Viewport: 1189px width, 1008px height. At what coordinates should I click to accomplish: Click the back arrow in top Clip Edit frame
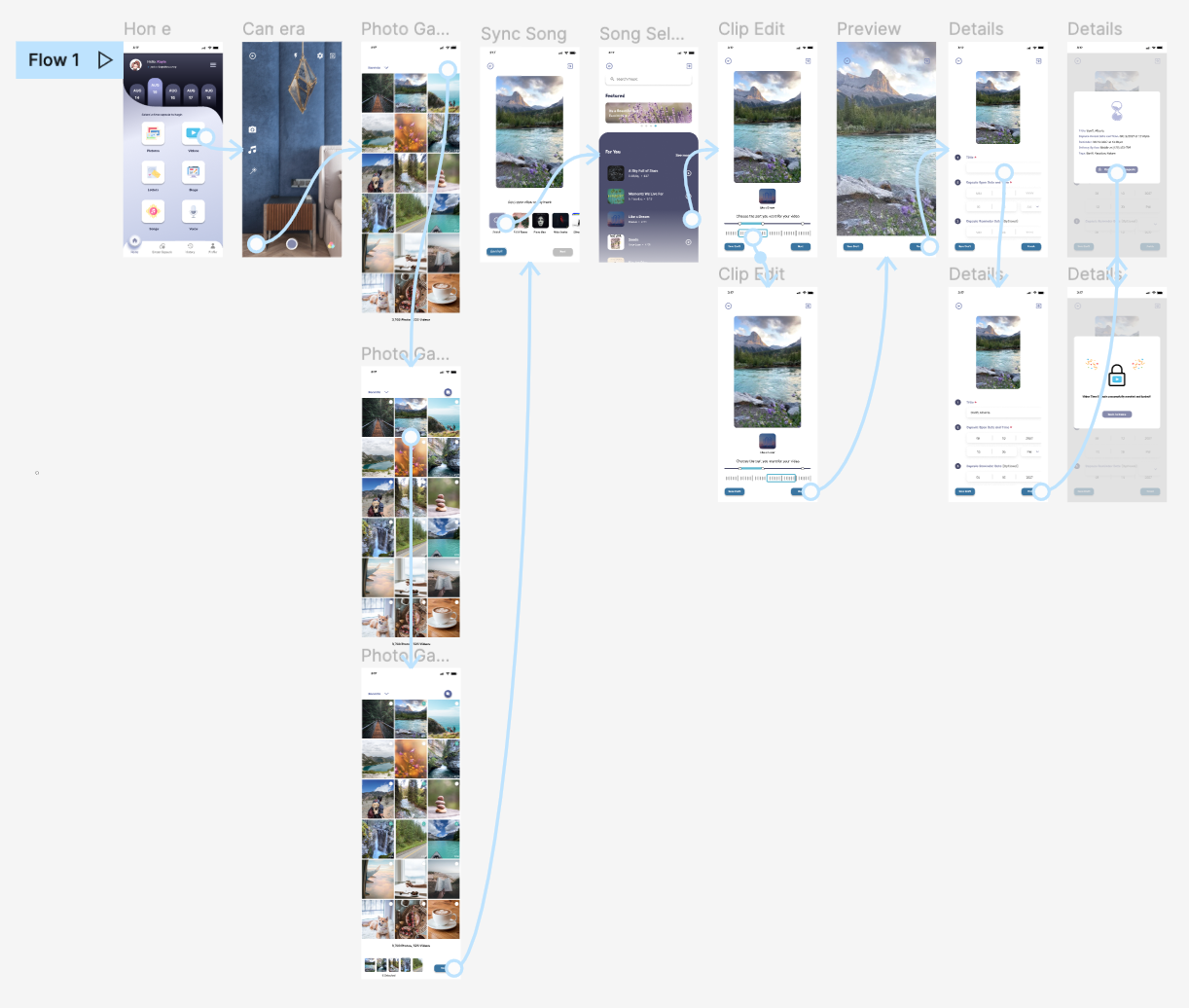coord(728,61)
